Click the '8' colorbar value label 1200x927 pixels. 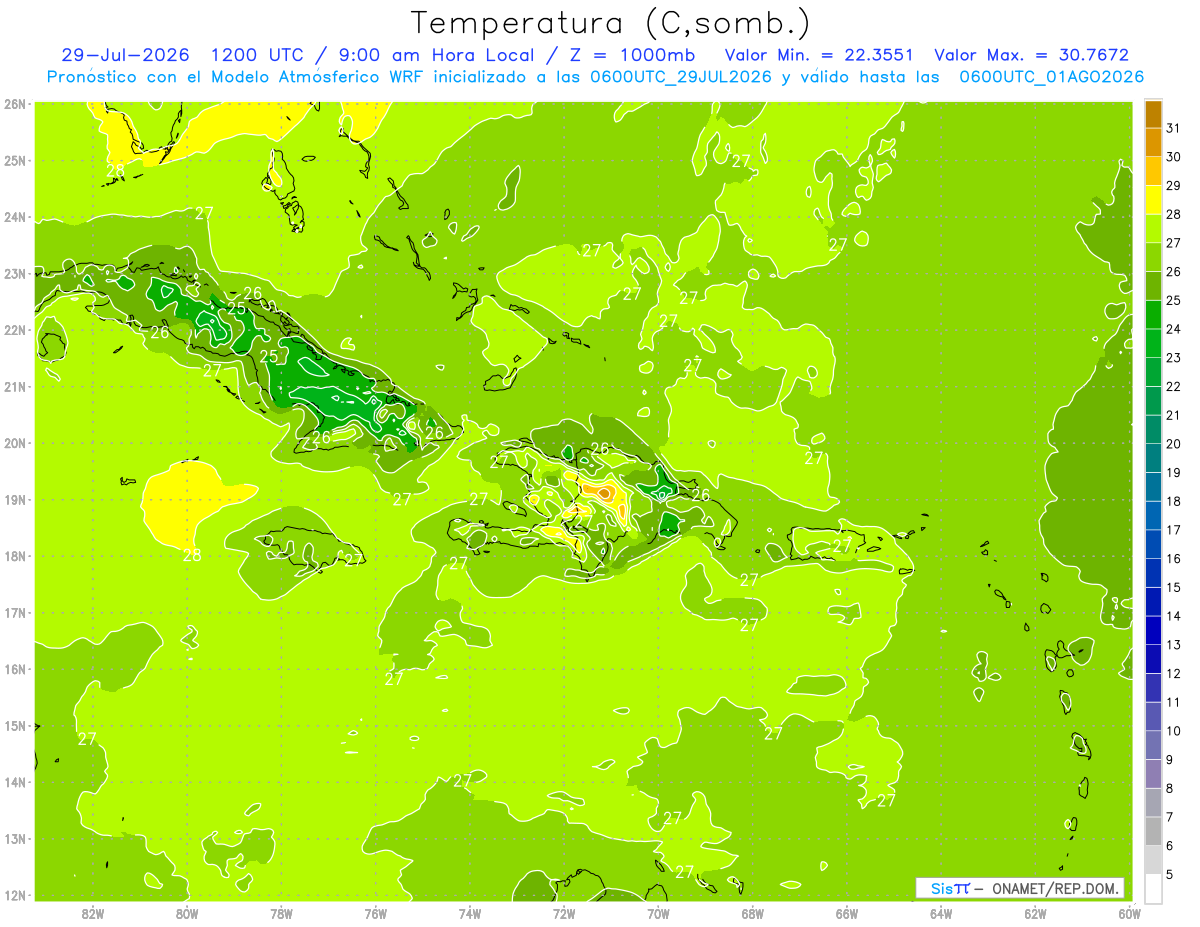[x=1170, y=788]
